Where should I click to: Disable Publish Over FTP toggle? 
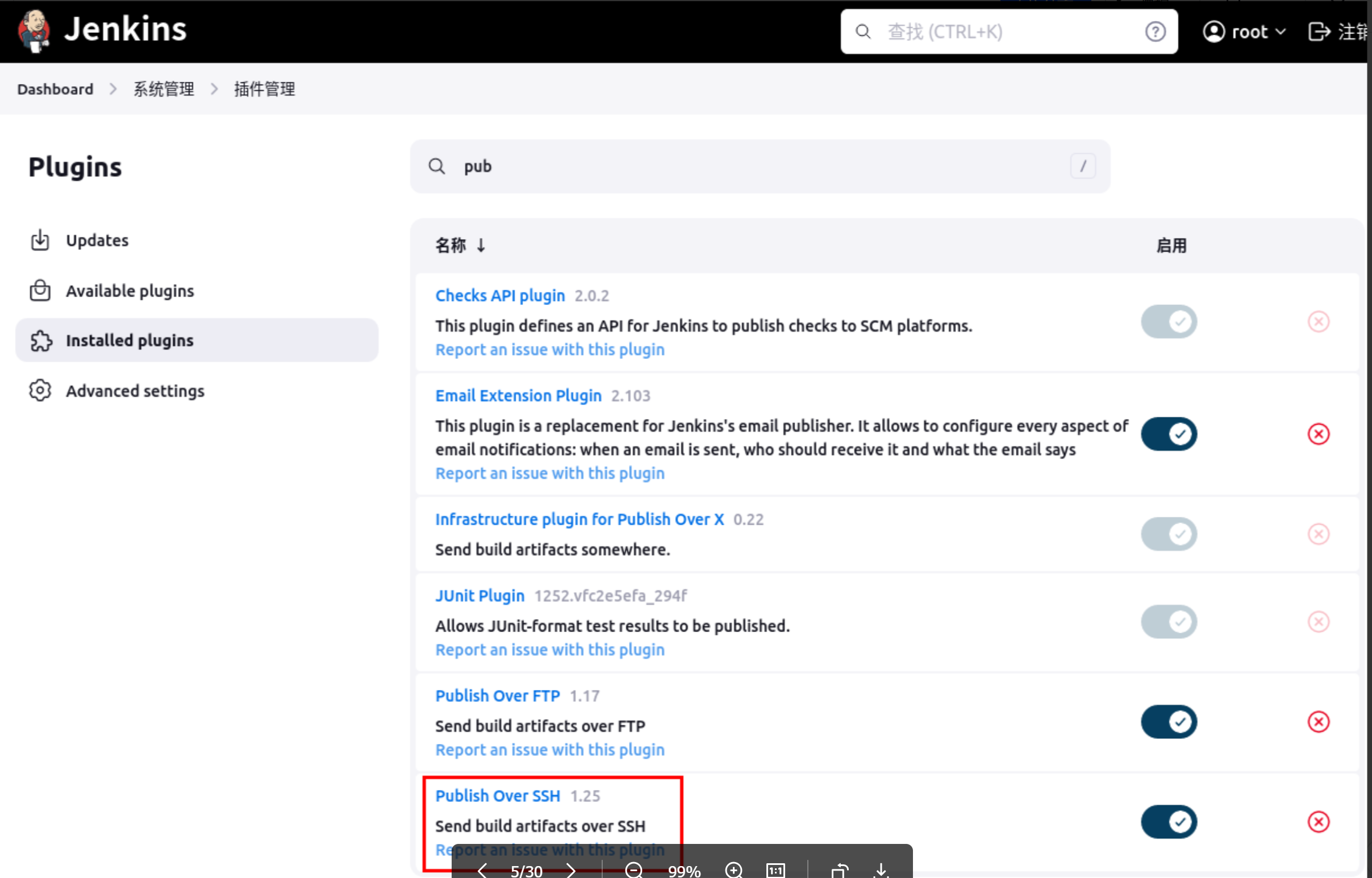pyautogui.click(x=1169, y=722)
